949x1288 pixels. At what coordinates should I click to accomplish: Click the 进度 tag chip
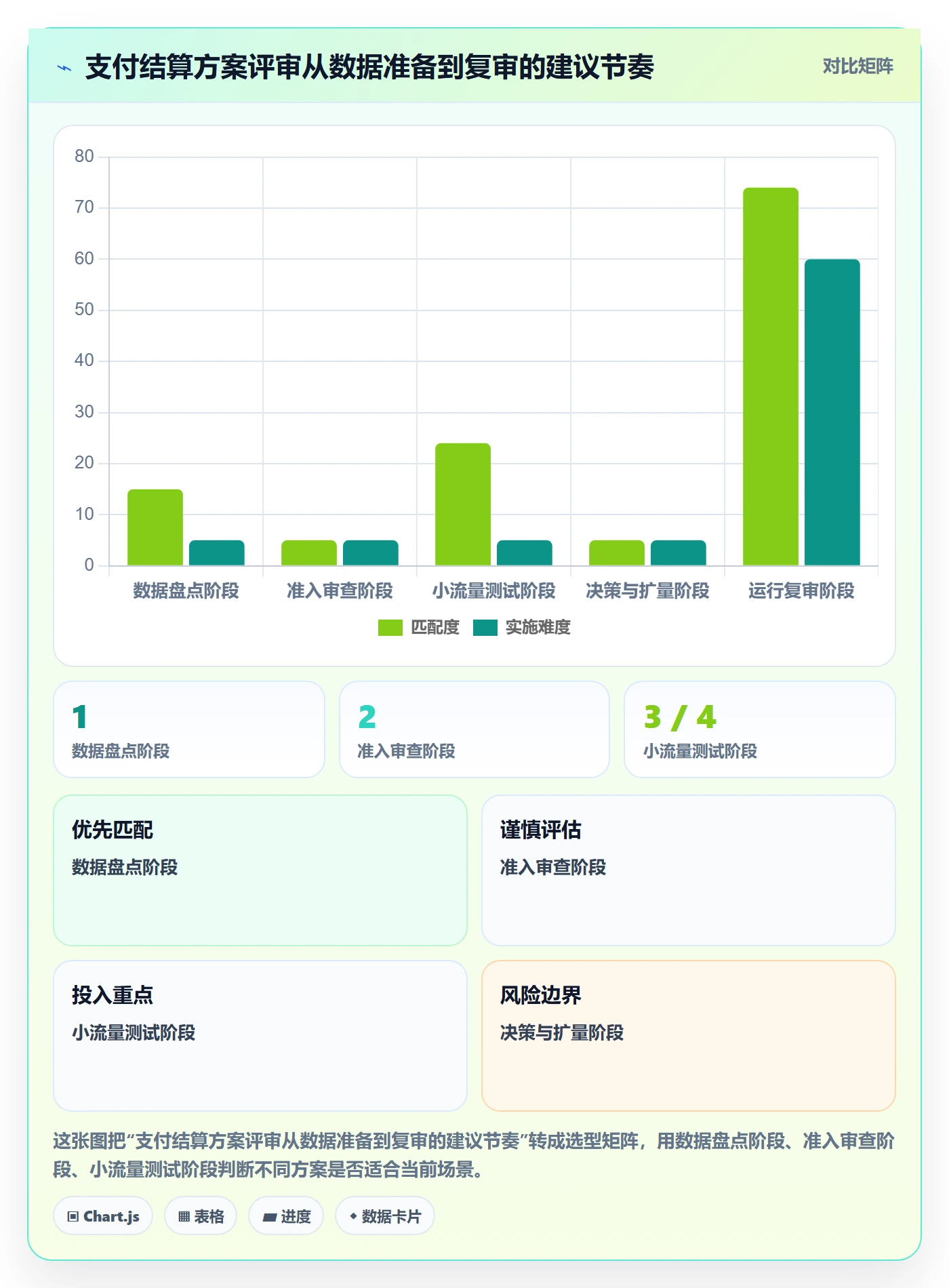(286, 1216)
